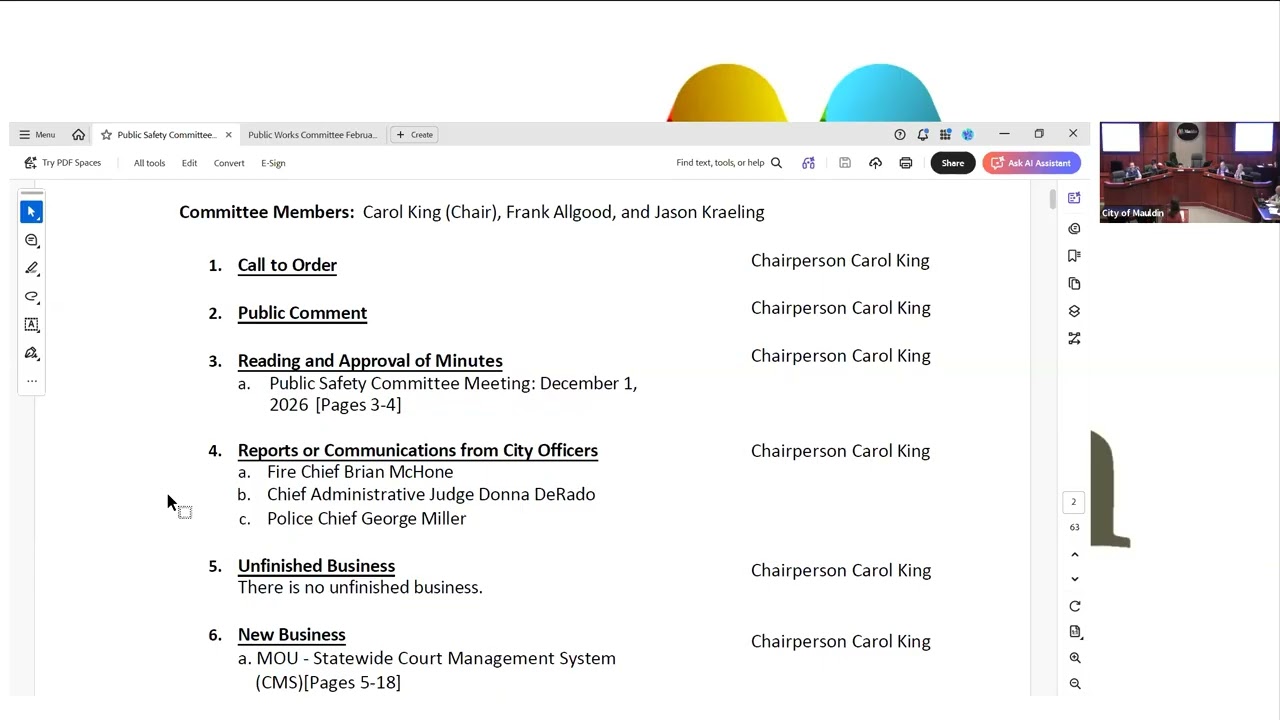Star the Public Safety Committee document
This screenshot has height=720, width=1280.
coord(106,135)
